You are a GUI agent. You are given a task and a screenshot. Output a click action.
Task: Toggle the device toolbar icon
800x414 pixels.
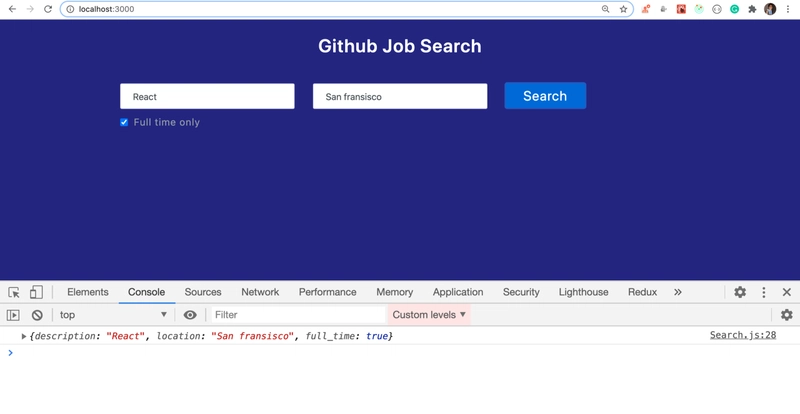pyautogui.click(x=36, y=292)
